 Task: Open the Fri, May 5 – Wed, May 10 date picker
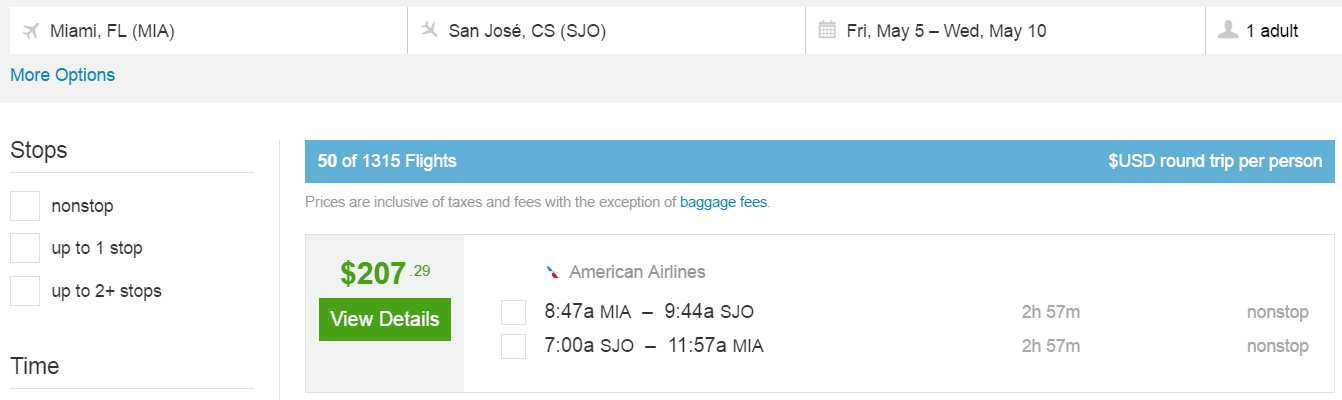pyautogui.click(x=1005, y=31)
